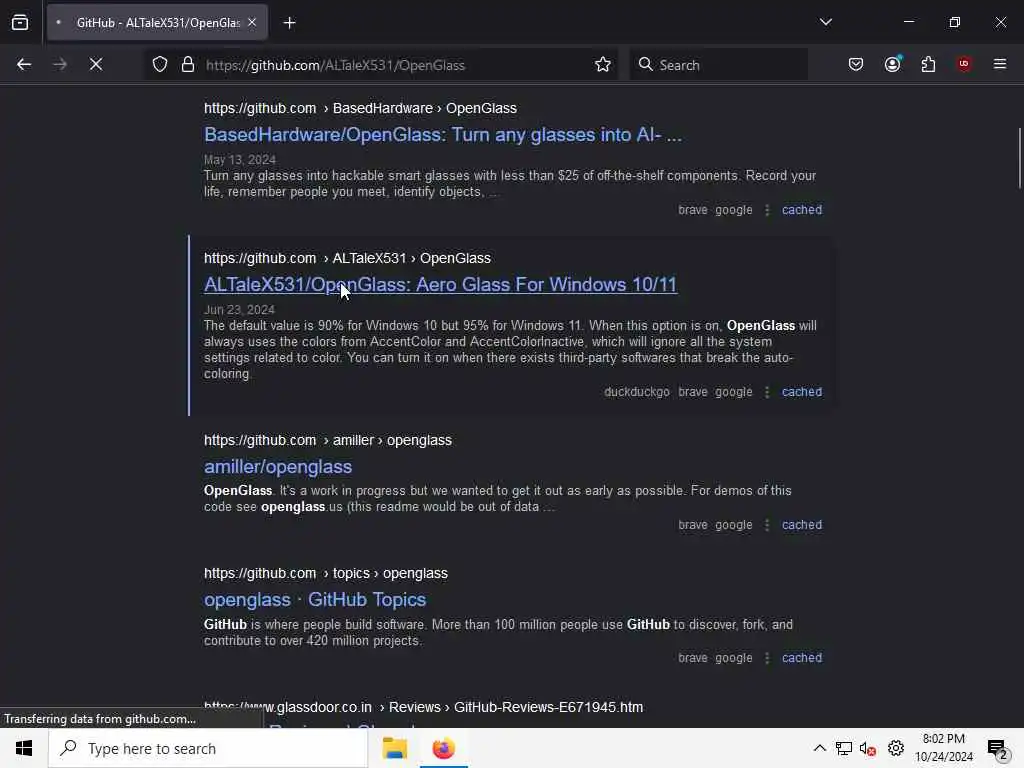The height and width of the screenshot is (768, 1024).
Task: Bookmark this page with star icon
Action: point(603,65)
